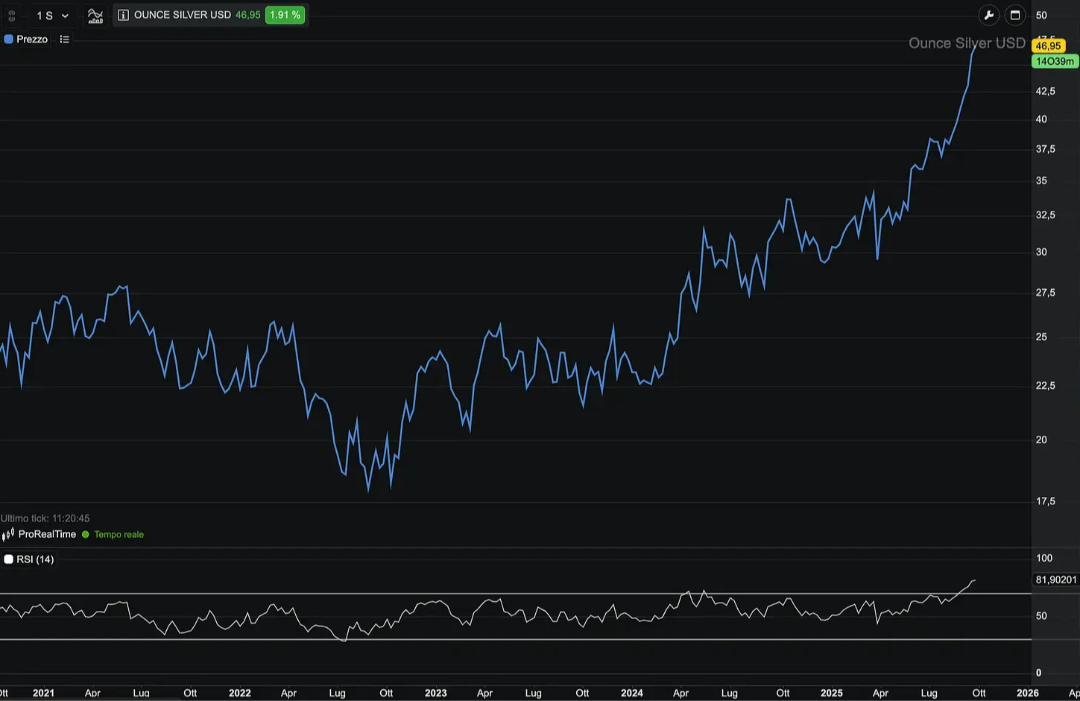Click the 2024 label on time axis
This screenshot has height=701, width=1080.
(x=632, y=693)
